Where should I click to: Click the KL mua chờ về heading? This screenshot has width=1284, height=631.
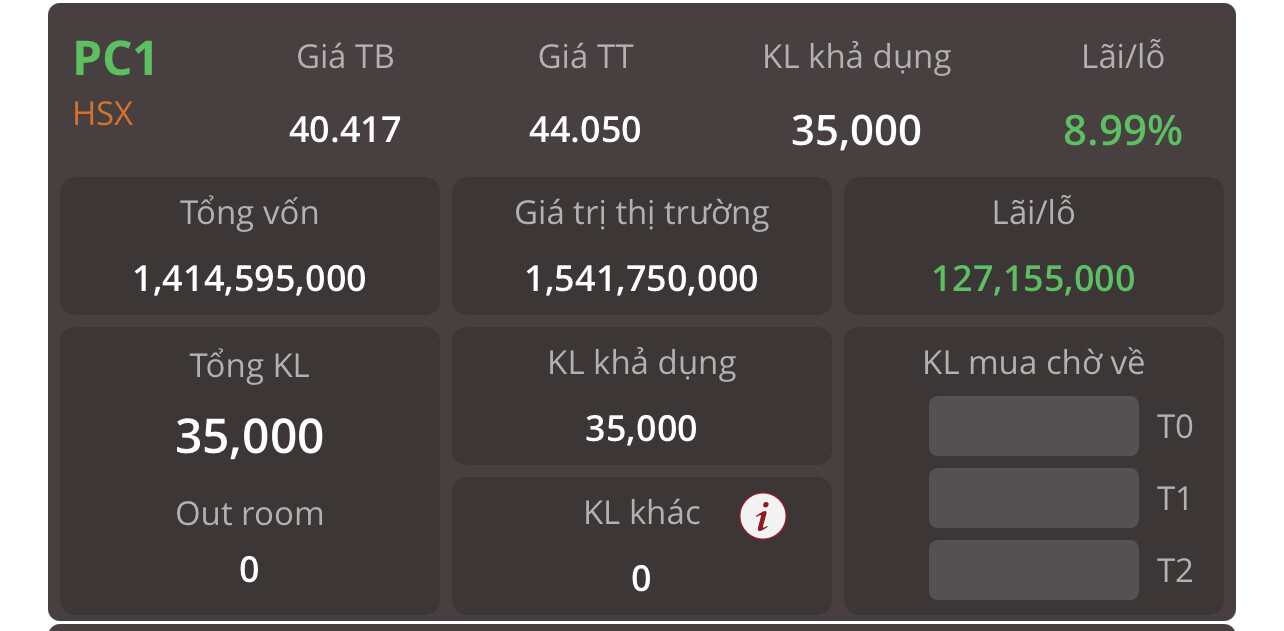(x=1033, y=362)
